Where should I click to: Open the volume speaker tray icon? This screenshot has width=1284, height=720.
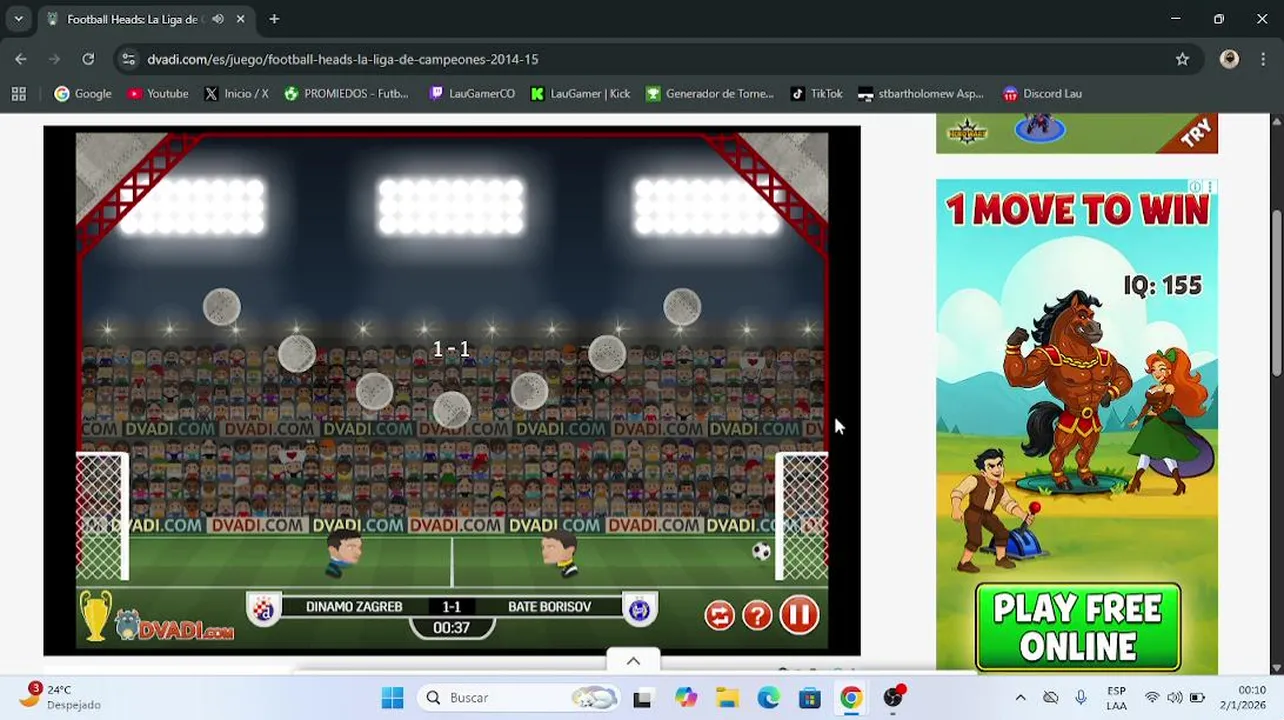tap(1175, 697)
